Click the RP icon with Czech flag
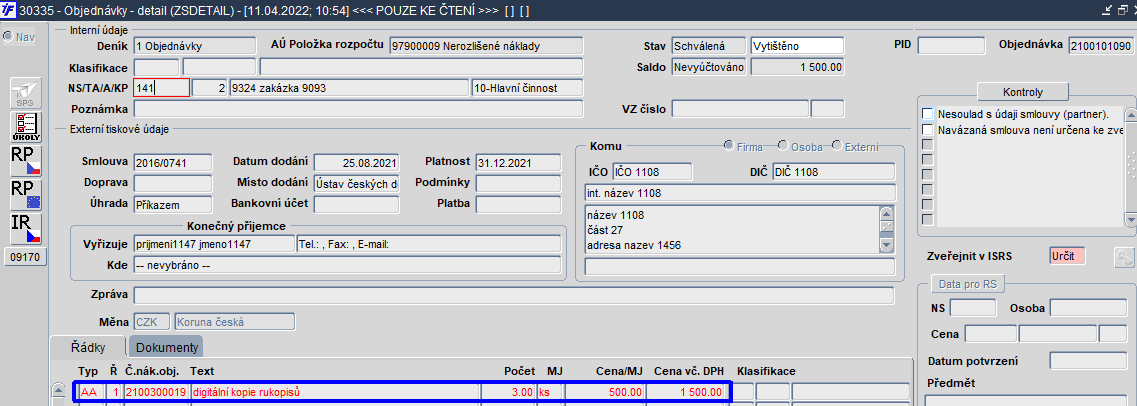 [x=25, y=161]
